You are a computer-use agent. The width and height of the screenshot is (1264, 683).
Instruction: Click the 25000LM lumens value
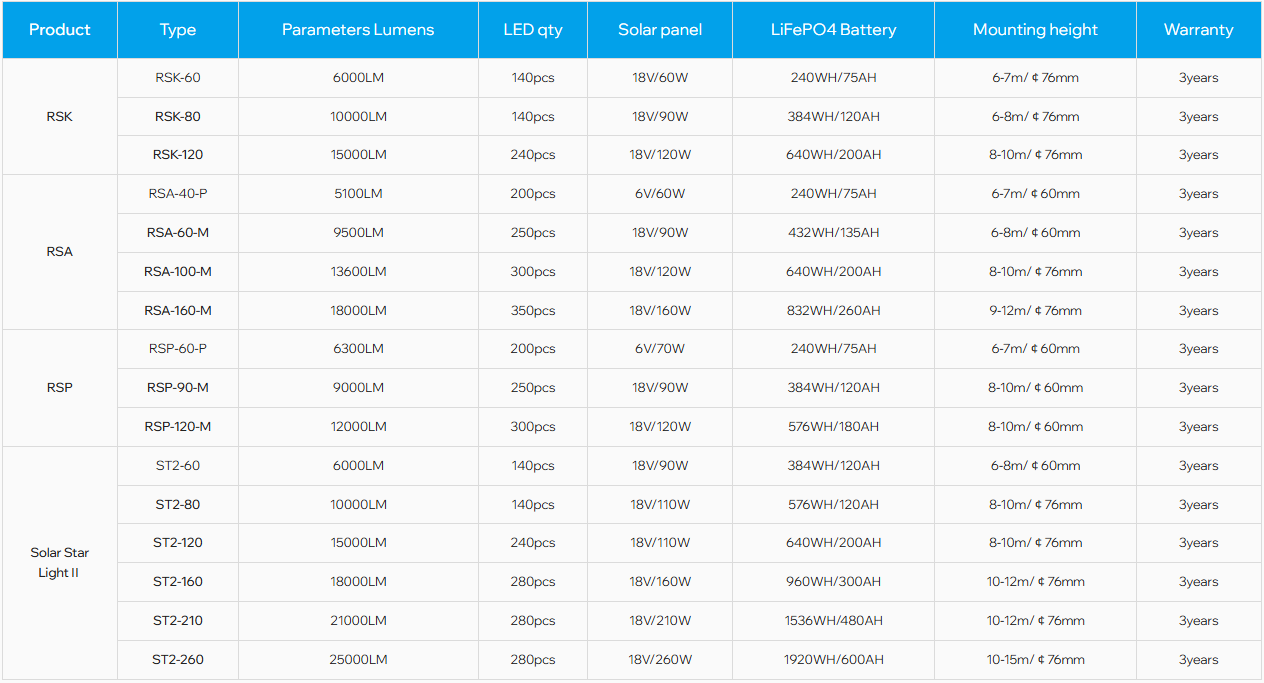pos(358,660)
